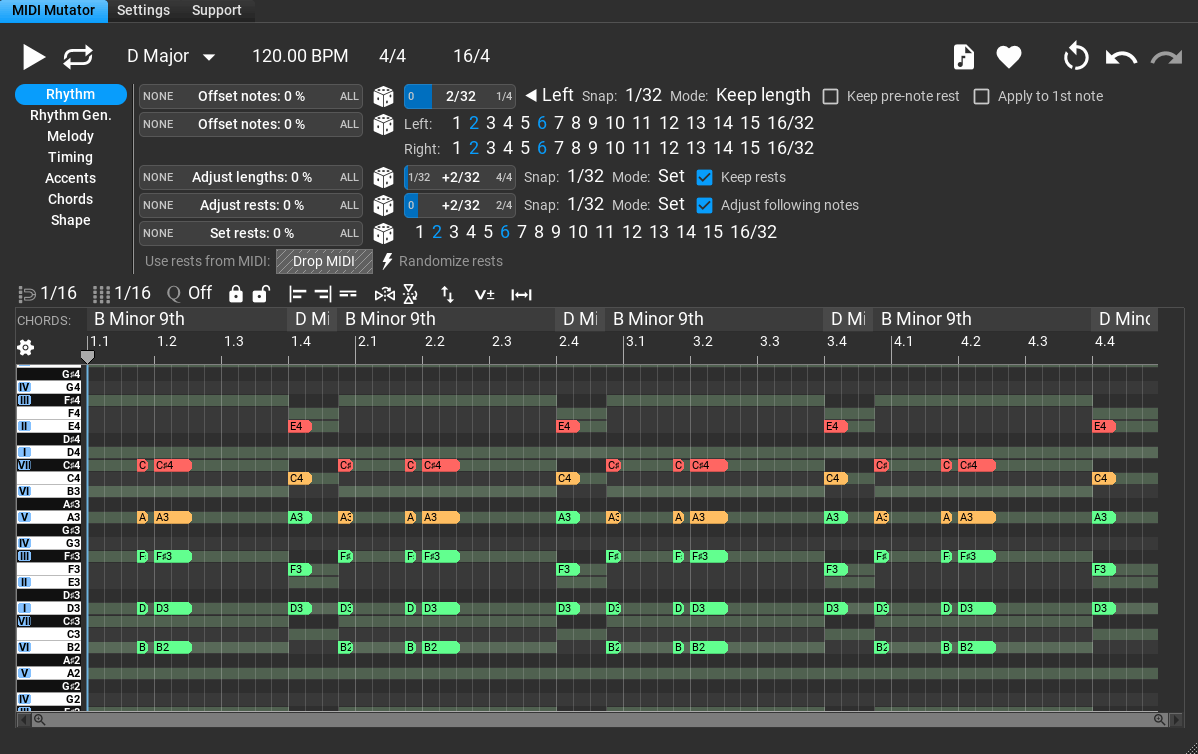Check the Apply to 1st note box
1198x754 pixels.
(x=981, y=97)
